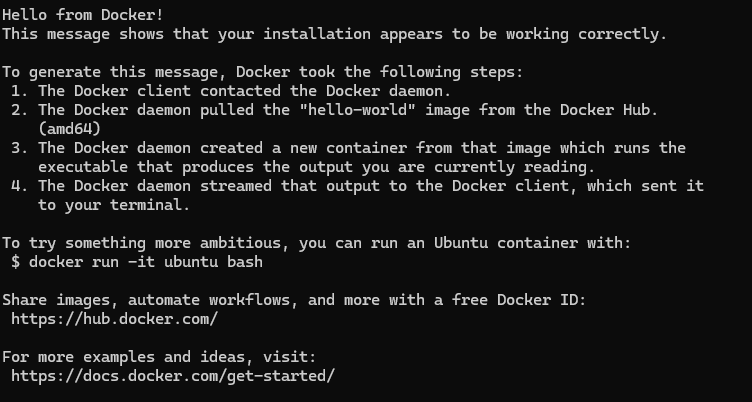The image size is (752, 402).
Task: Click the dollar sign prompt before docker run
Action: tap(16, 262)
